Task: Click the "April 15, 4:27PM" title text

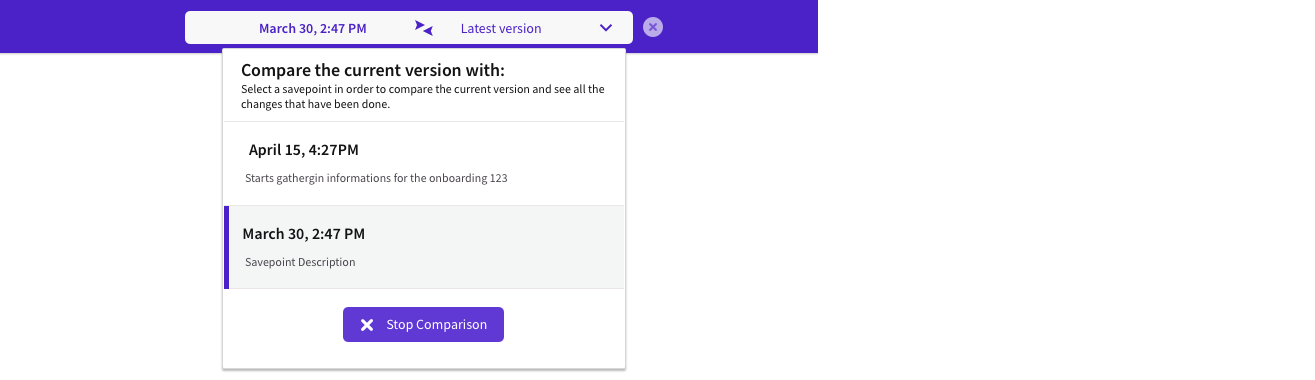Action: click(304, 150)
